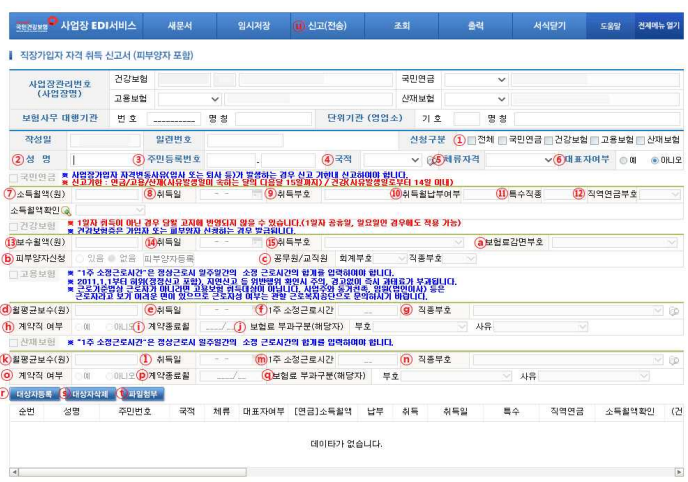
Task: Open calendar icon for 건강보험 취득일
Action: 257,242
